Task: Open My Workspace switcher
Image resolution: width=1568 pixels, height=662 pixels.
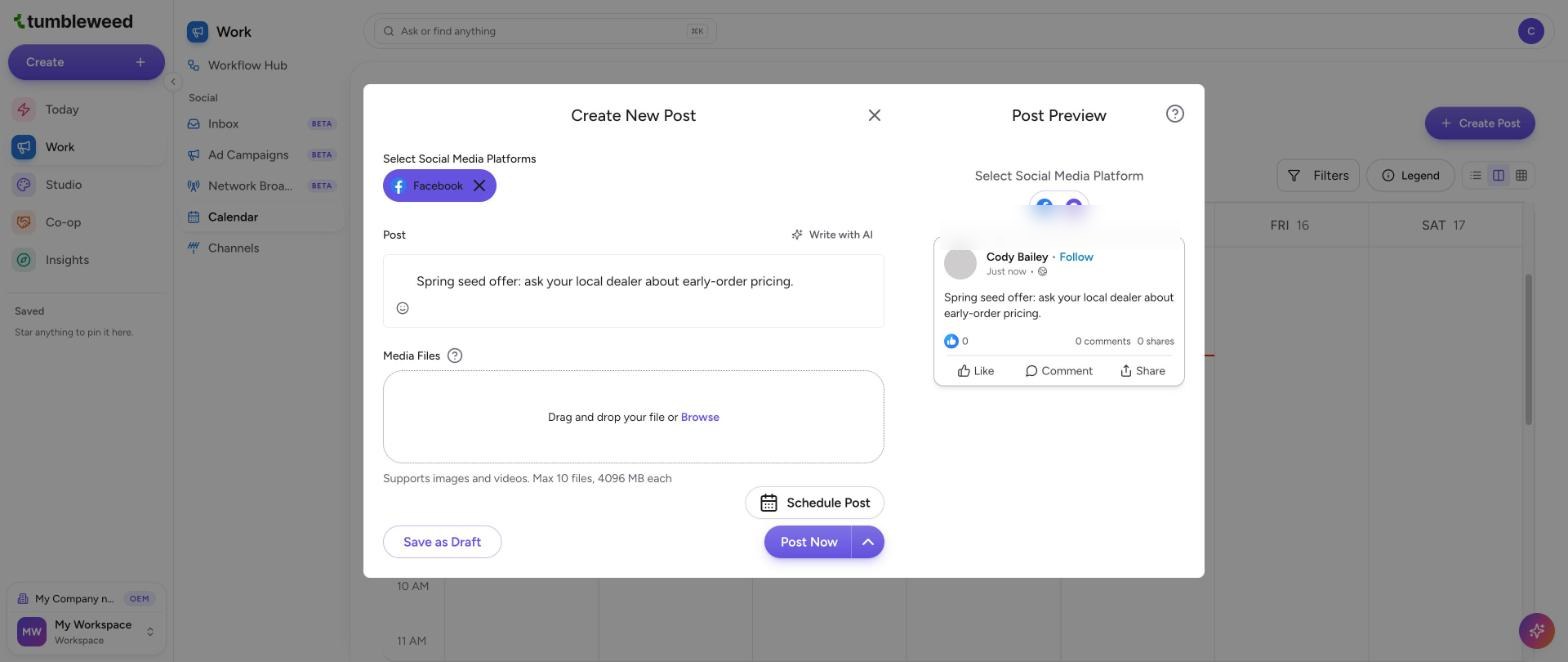Action: (x=86, y=632)
